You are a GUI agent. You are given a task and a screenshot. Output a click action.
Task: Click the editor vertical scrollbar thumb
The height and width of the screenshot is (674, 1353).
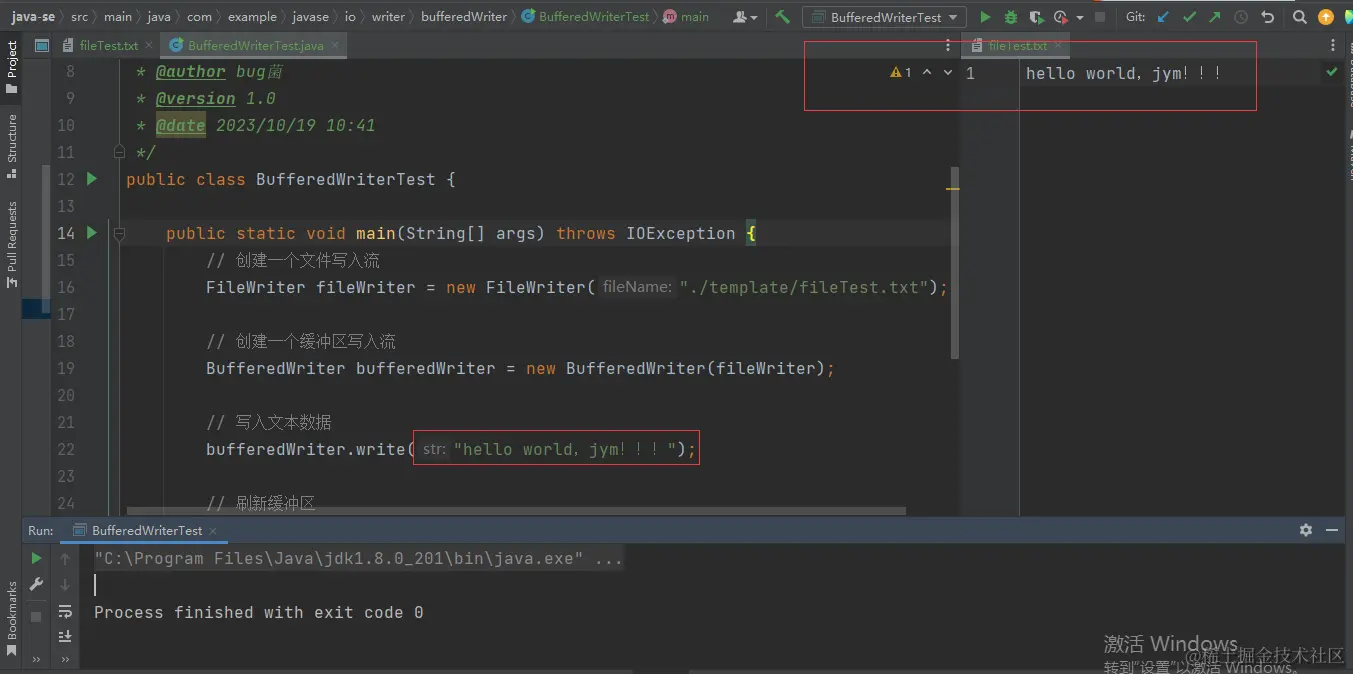955,262
